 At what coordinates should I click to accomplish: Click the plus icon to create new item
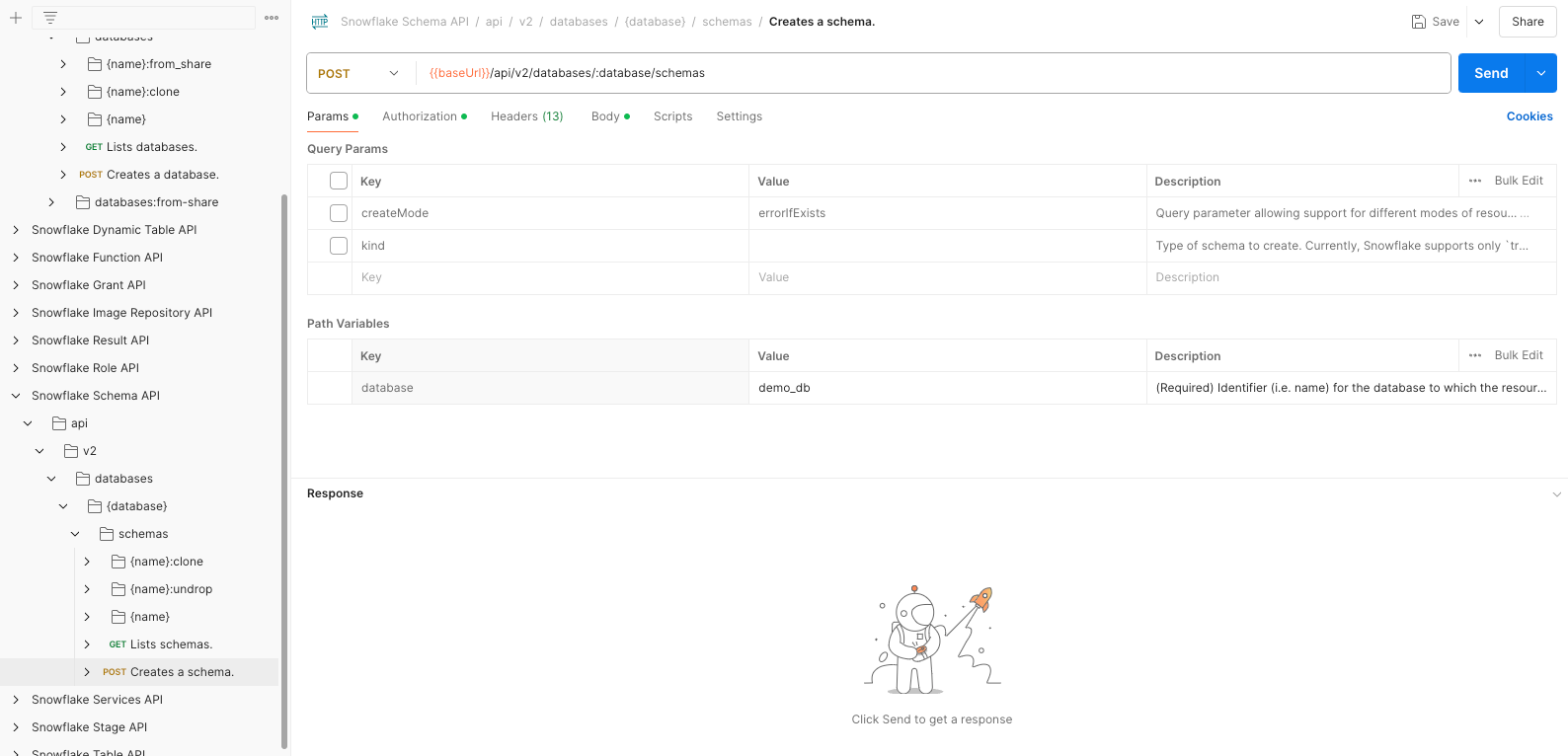pos(16,18)
